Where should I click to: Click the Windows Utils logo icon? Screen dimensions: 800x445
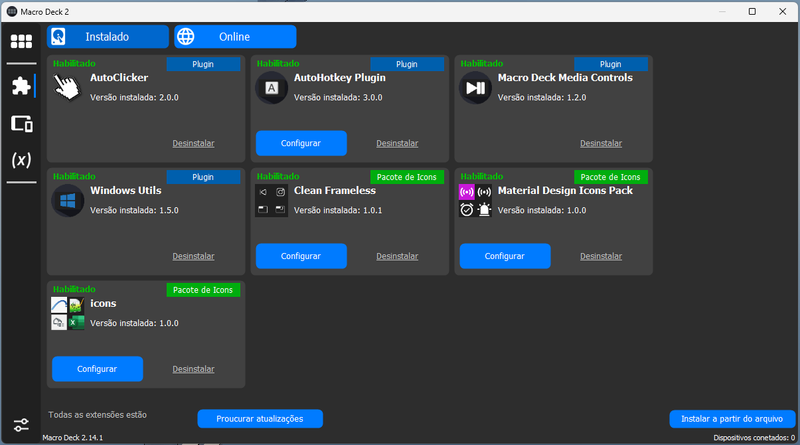tap(67, 201)
